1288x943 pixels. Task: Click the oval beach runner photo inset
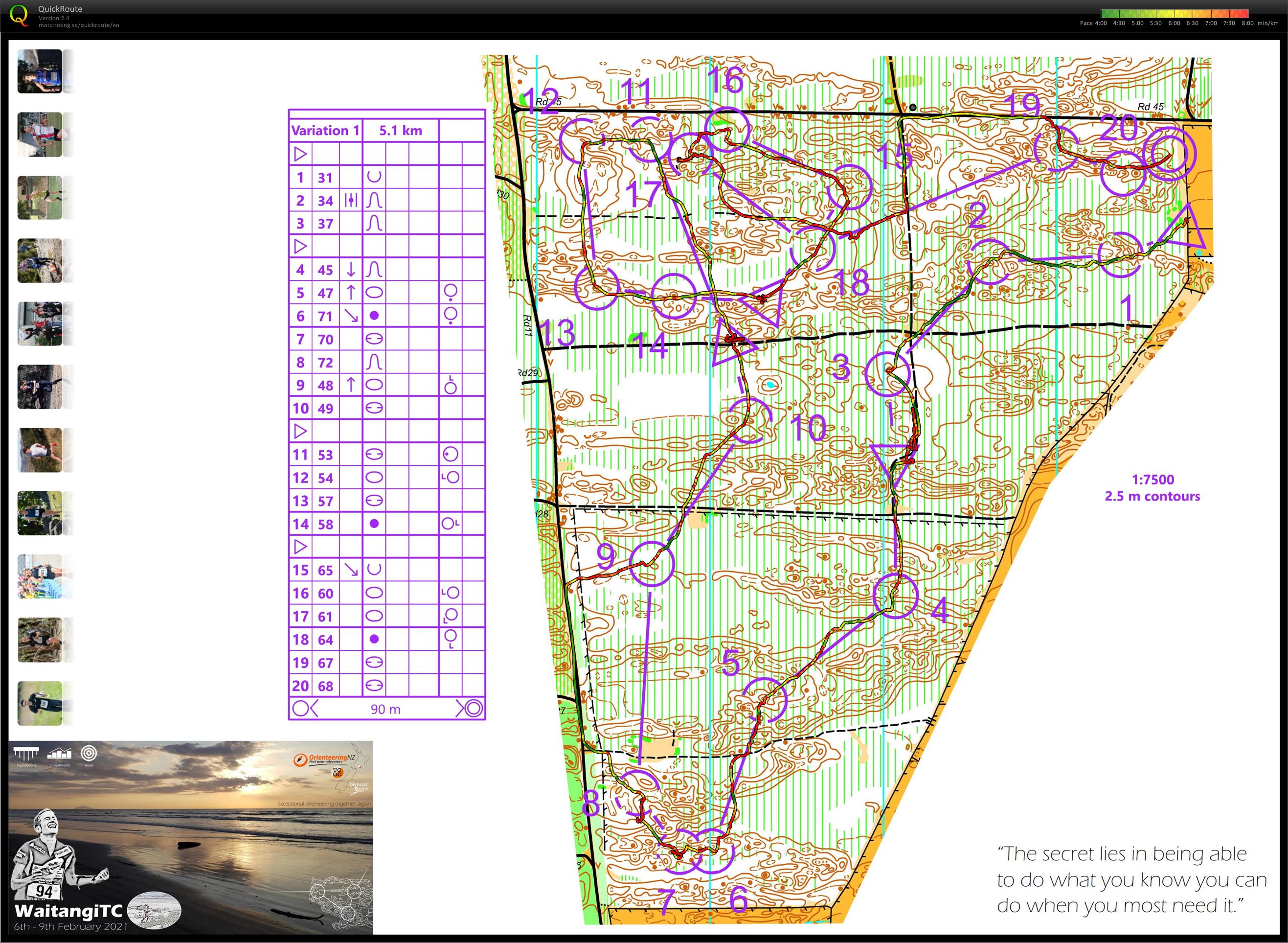154,910
